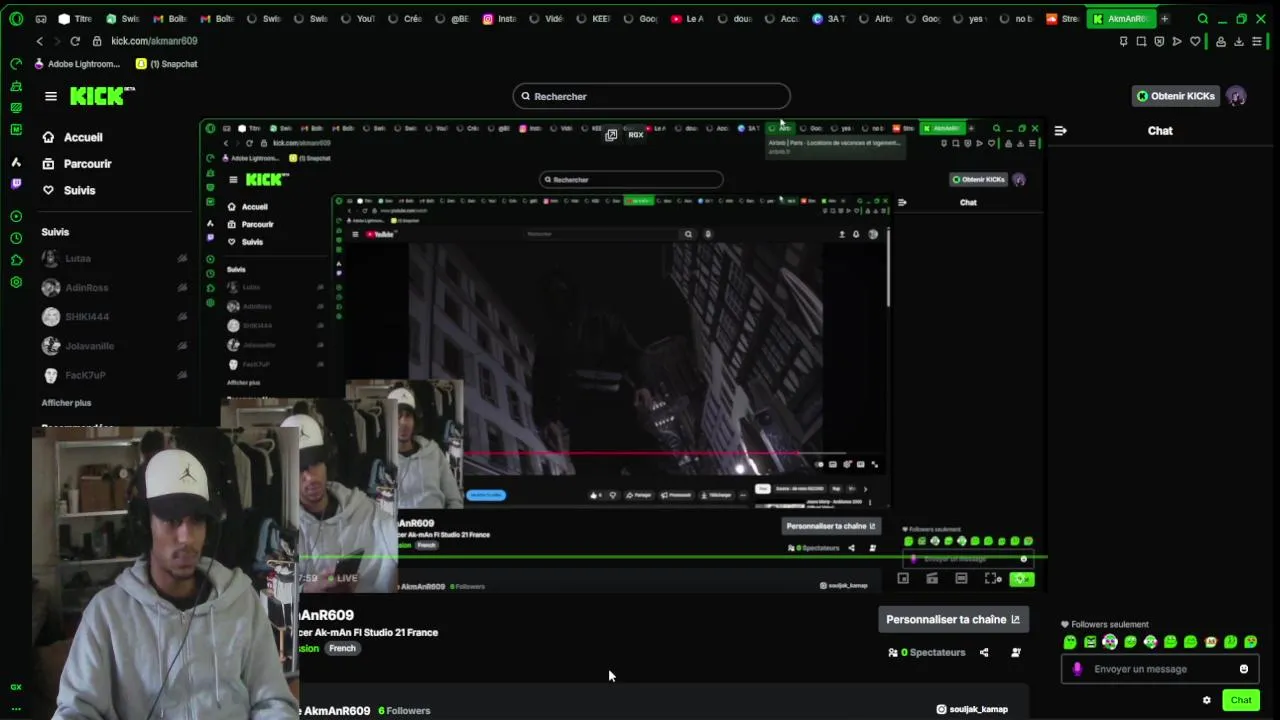The height and width of the screenshot is (720, 1280).
Task: Go to Suivis in Kick sidebar
Action: (68, 190)
